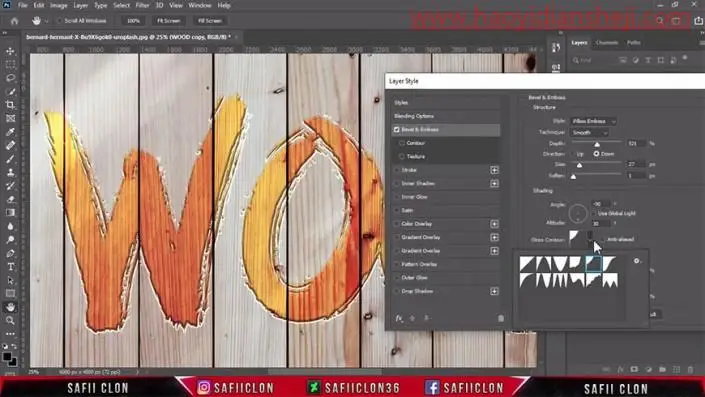705x397 pixels.
Task: Click the Fit Screen button
Action: tap(169, 21)
